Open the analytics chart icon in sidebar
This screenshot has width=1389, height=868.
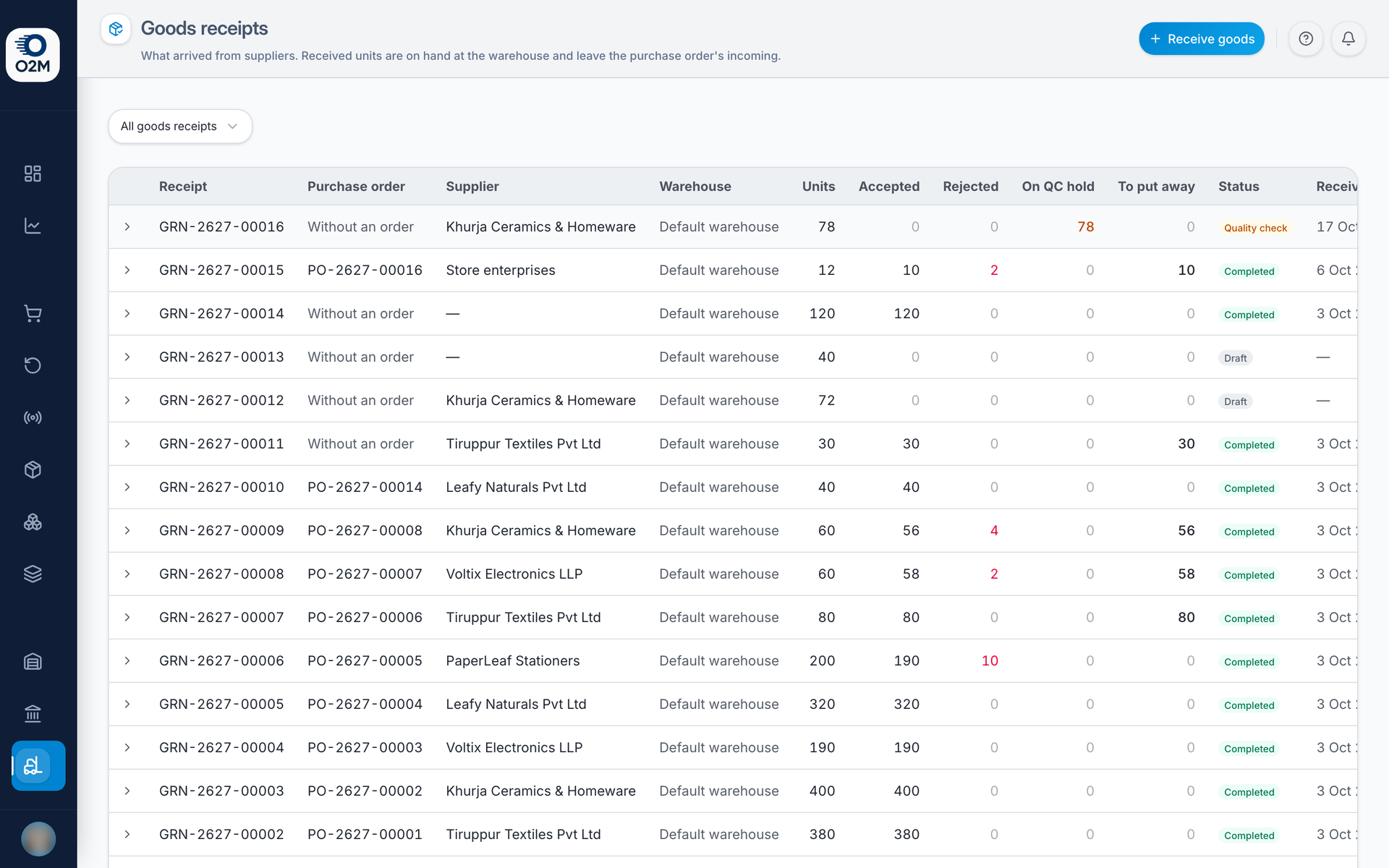pos(33,226)
